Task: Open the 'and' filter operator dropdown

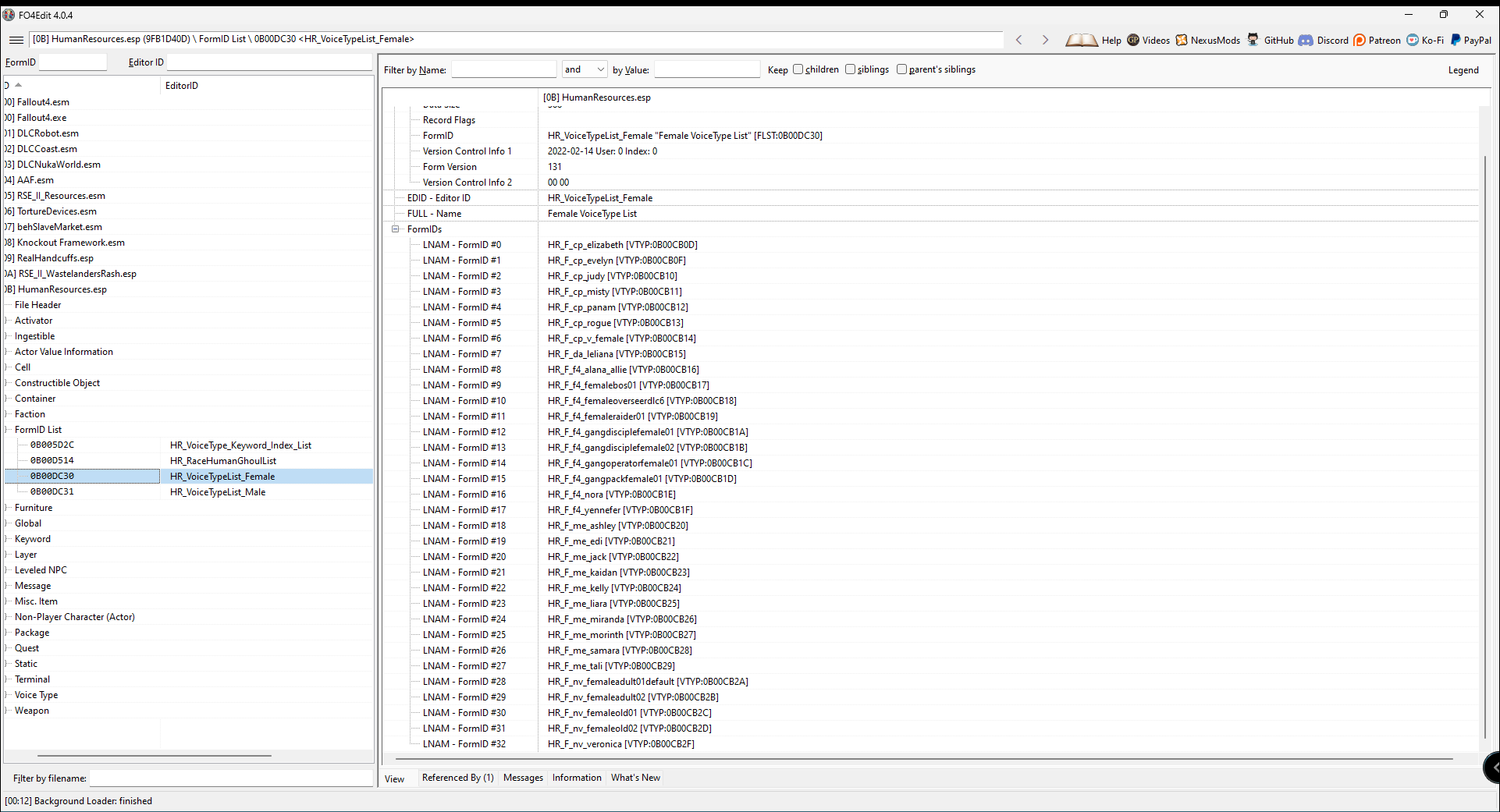Action: click(x=585, y=69)
